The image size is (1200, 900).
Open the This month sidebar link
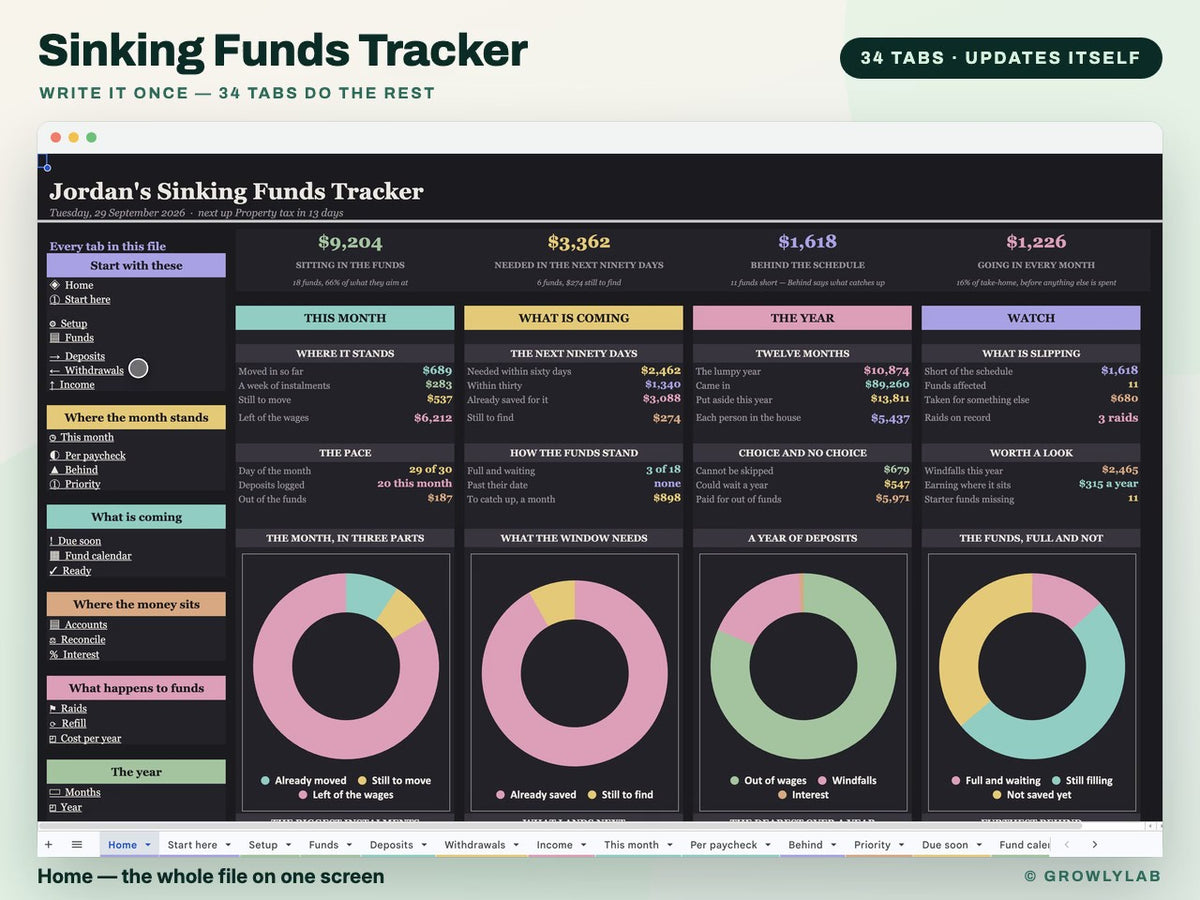pyautogui.click(x=81, y=437)
